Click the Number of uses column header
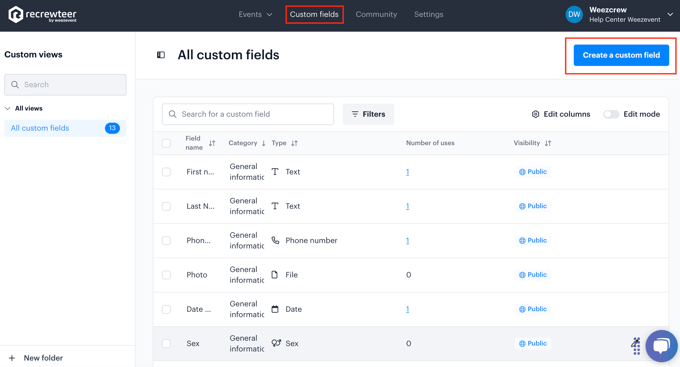The width and height of the screenshot is (680, 367). pos(430,143)
